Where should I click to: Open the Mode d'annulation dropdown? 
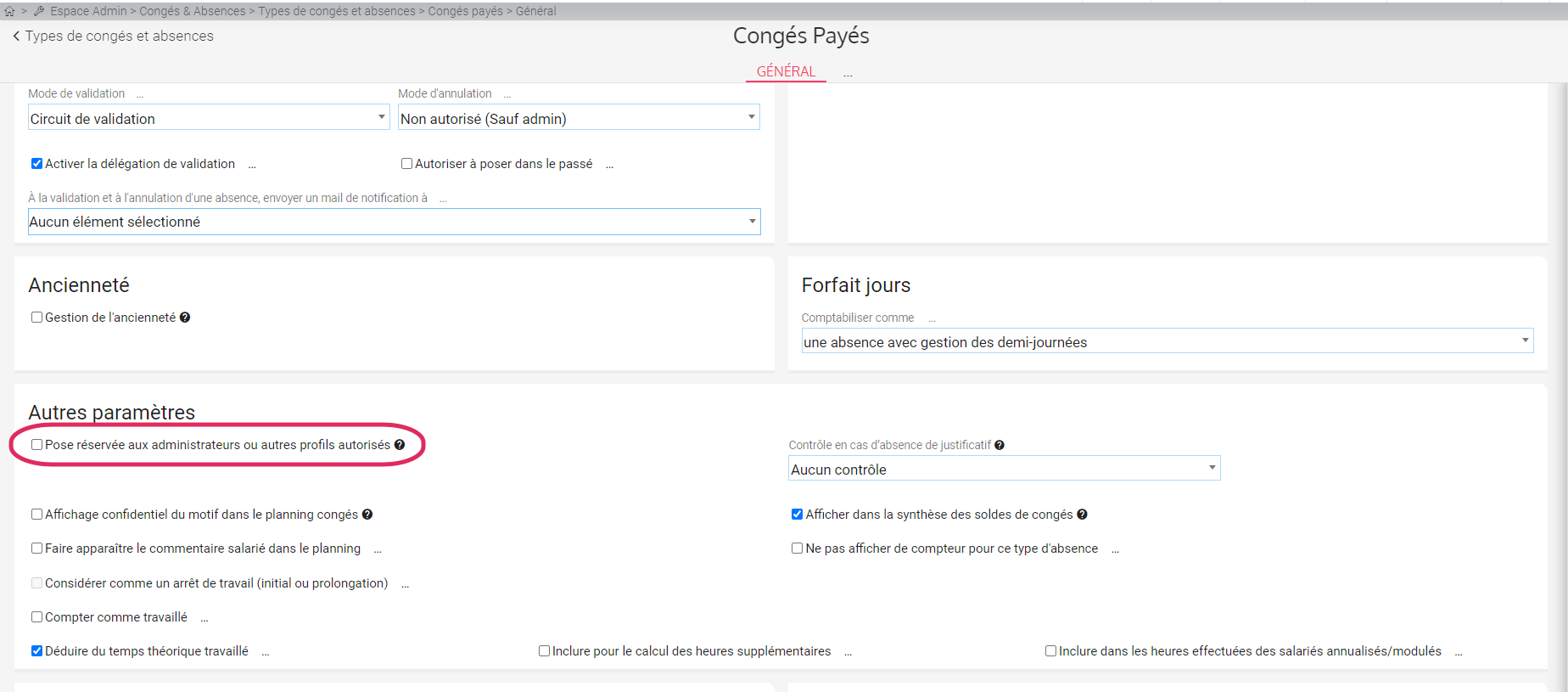click(x=579, y=117)
